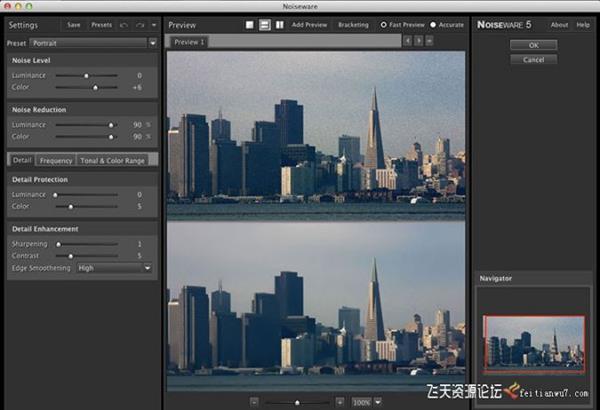Enable Fast Preview radio option
600x410 pixels.
pyautogui.click(x=384, y=24)
